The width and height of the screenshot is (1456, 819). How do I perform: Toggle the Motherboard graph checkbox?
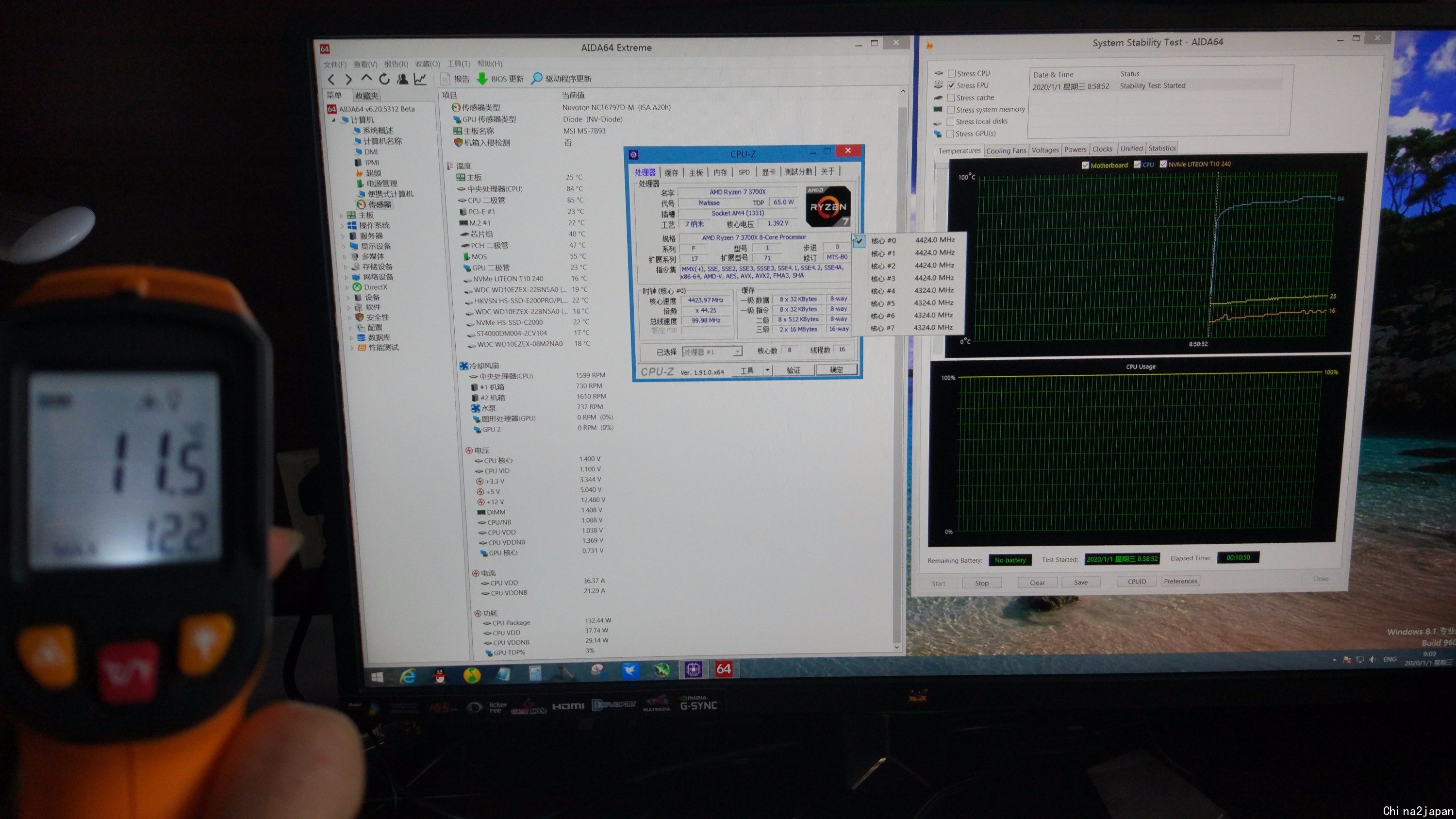1085,165
